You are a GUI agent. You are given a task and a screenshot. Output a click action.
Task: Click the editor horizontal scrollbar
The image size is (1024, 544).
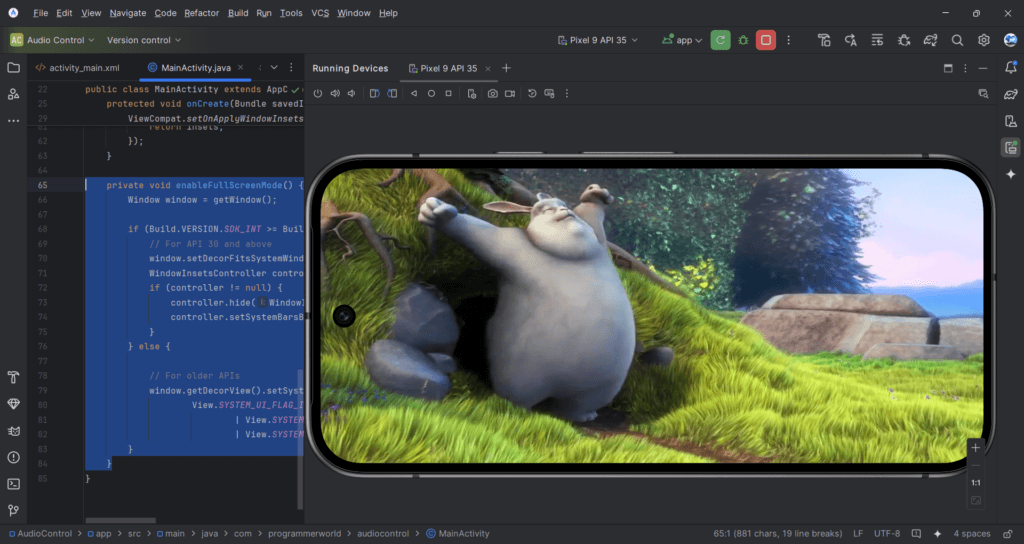coord(120,520)
